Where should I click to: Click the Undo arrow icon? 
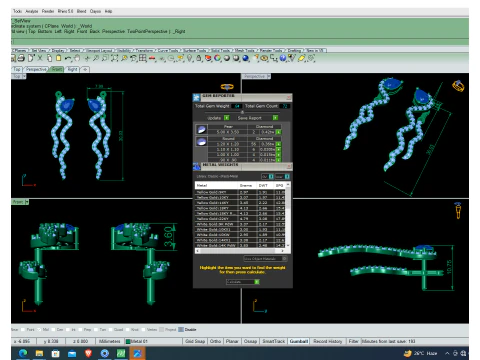click(x=68, y=58)
